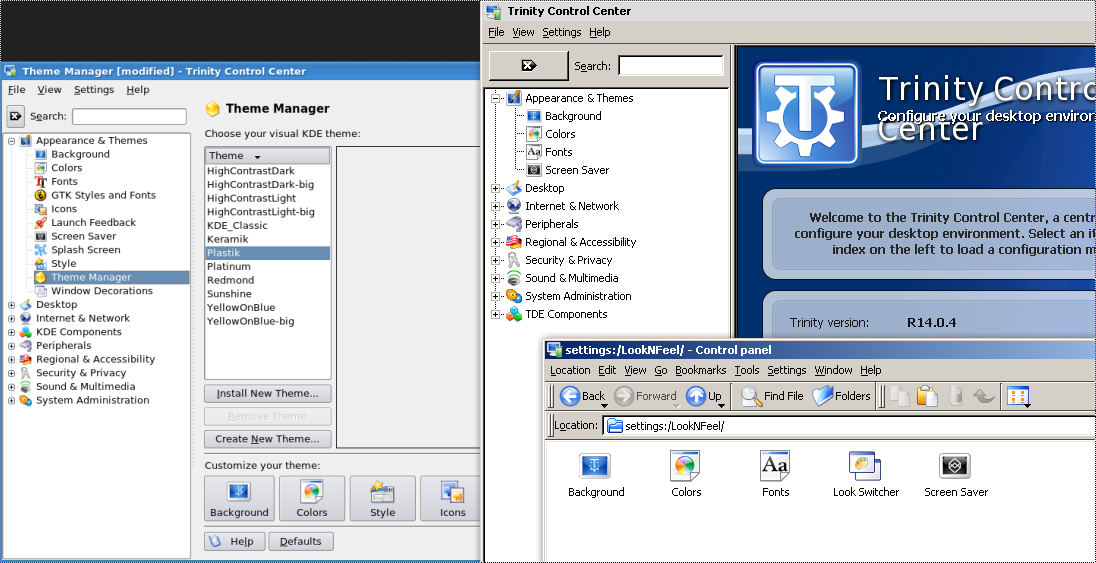The width and height of the screenshot is (1096, 563).
Task: Open Look Switcher icon in Control panel
Action: coord(865,466)
